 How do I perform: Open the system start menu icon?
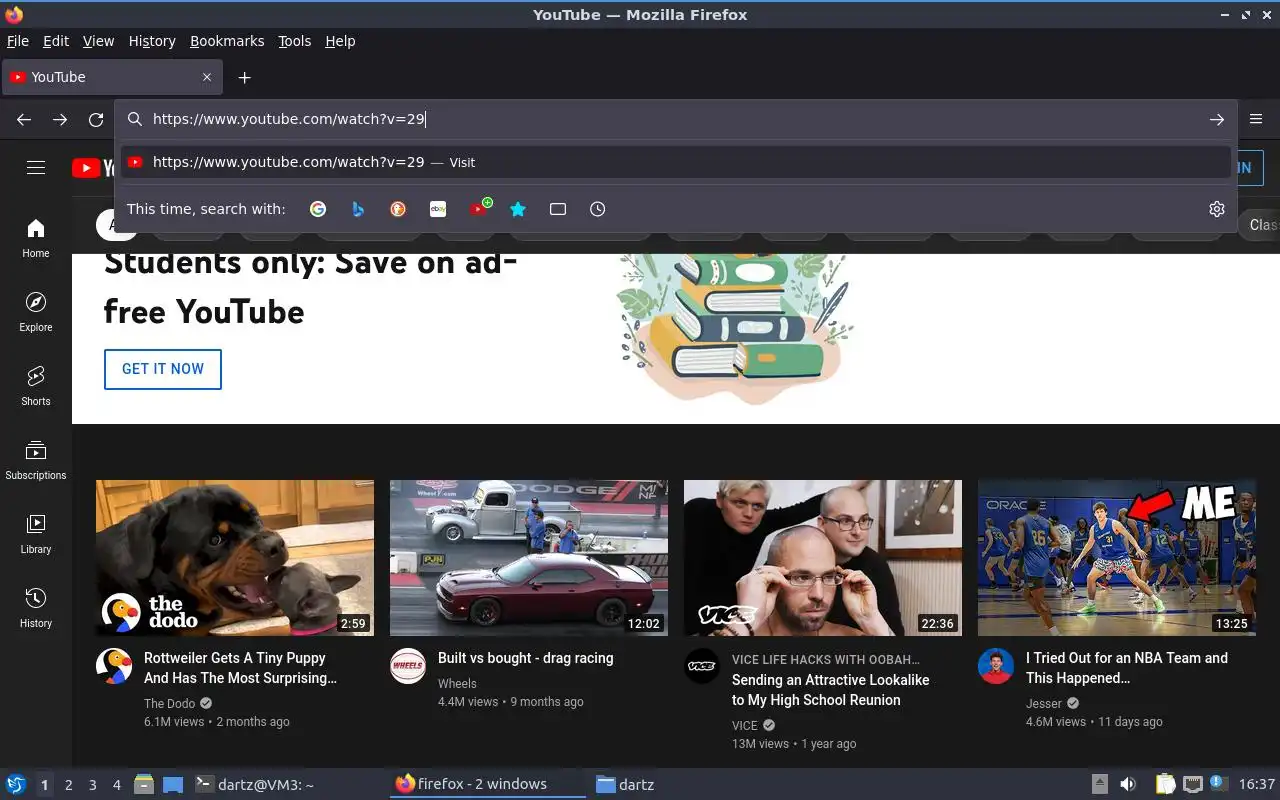[x=16, y=784]
